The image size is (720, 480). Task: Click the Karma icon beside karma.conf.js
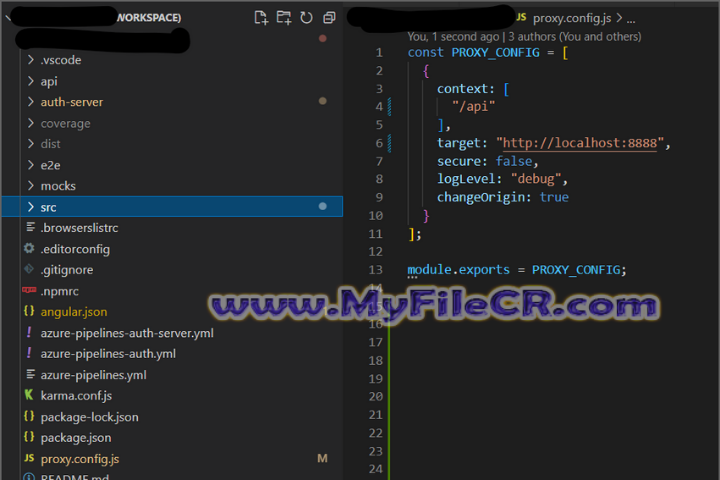click(29, 395)
